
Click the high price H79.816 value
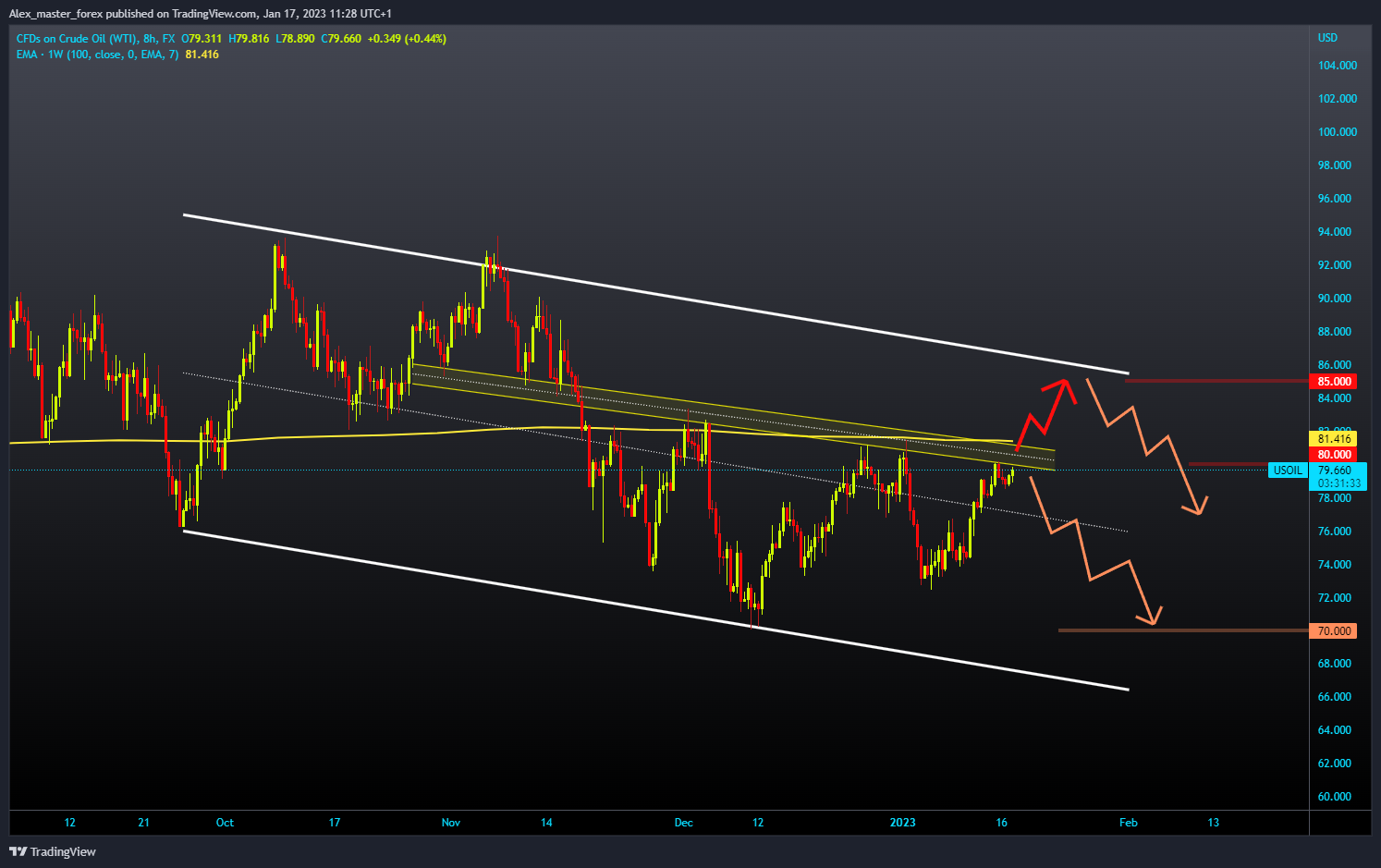250,39
